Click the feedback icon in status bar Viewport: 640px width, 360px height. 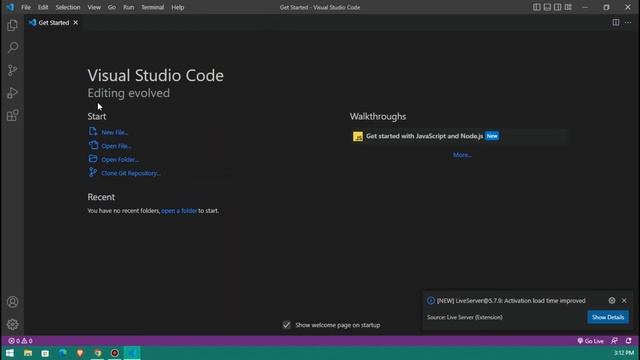(x=614, y=341)
